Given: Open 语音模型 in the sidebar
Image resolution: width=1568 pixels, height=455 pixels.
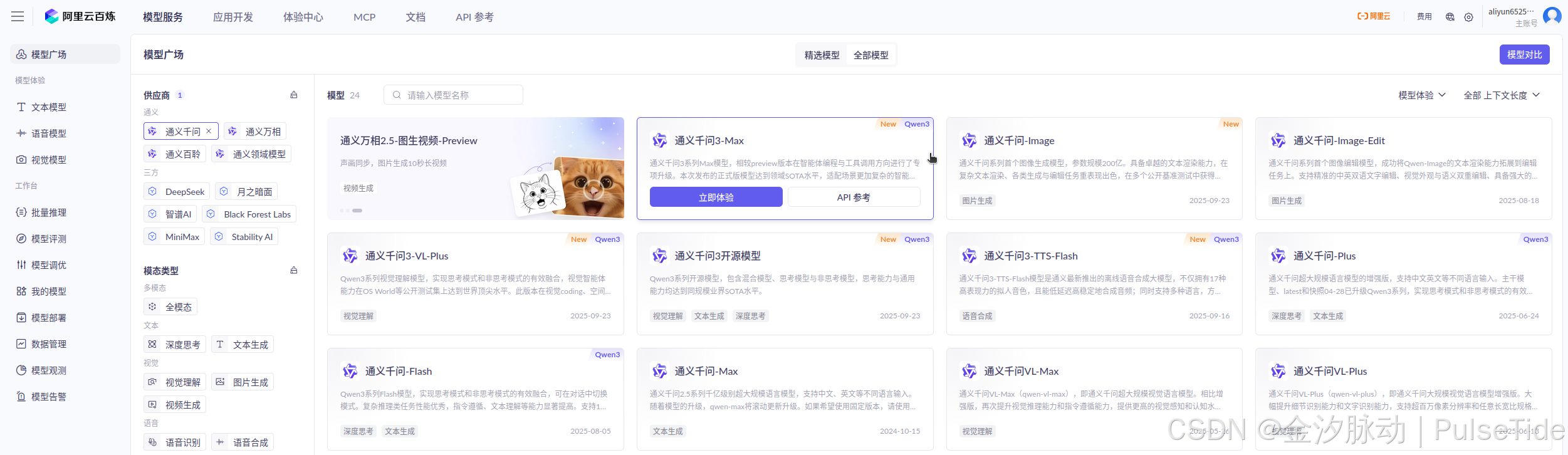Looking at the screenshot, I should point(65,133).
